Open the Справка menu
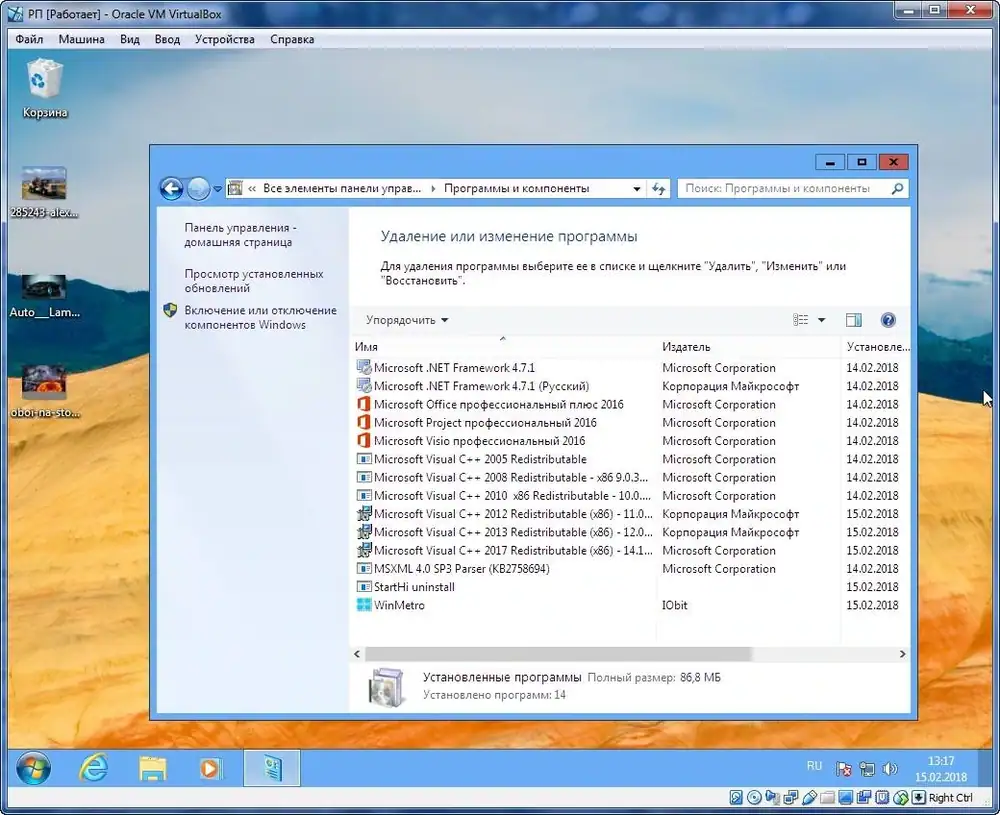The height and width of the screenshot is (815, 1000). (292, 40)
